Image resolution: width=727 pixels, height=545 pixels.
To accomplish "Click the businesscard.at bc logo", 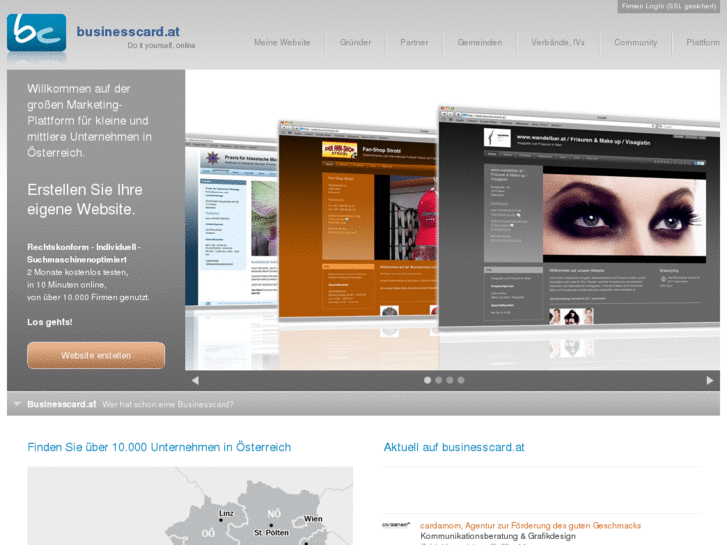I will click(37, 32).
